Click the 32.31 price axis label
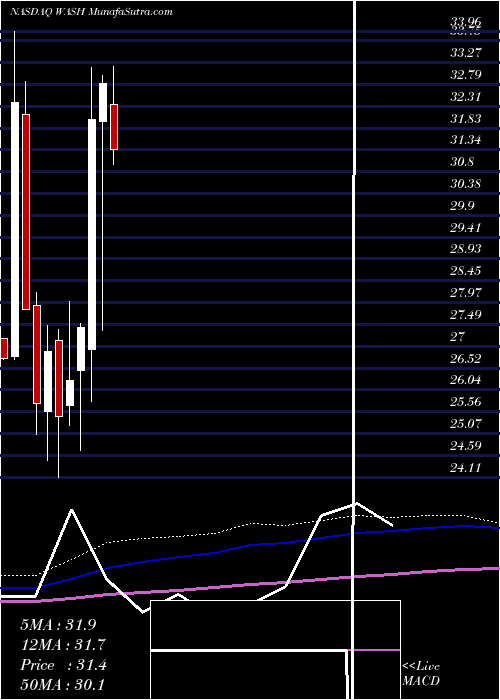 click(x=466, y=96)
